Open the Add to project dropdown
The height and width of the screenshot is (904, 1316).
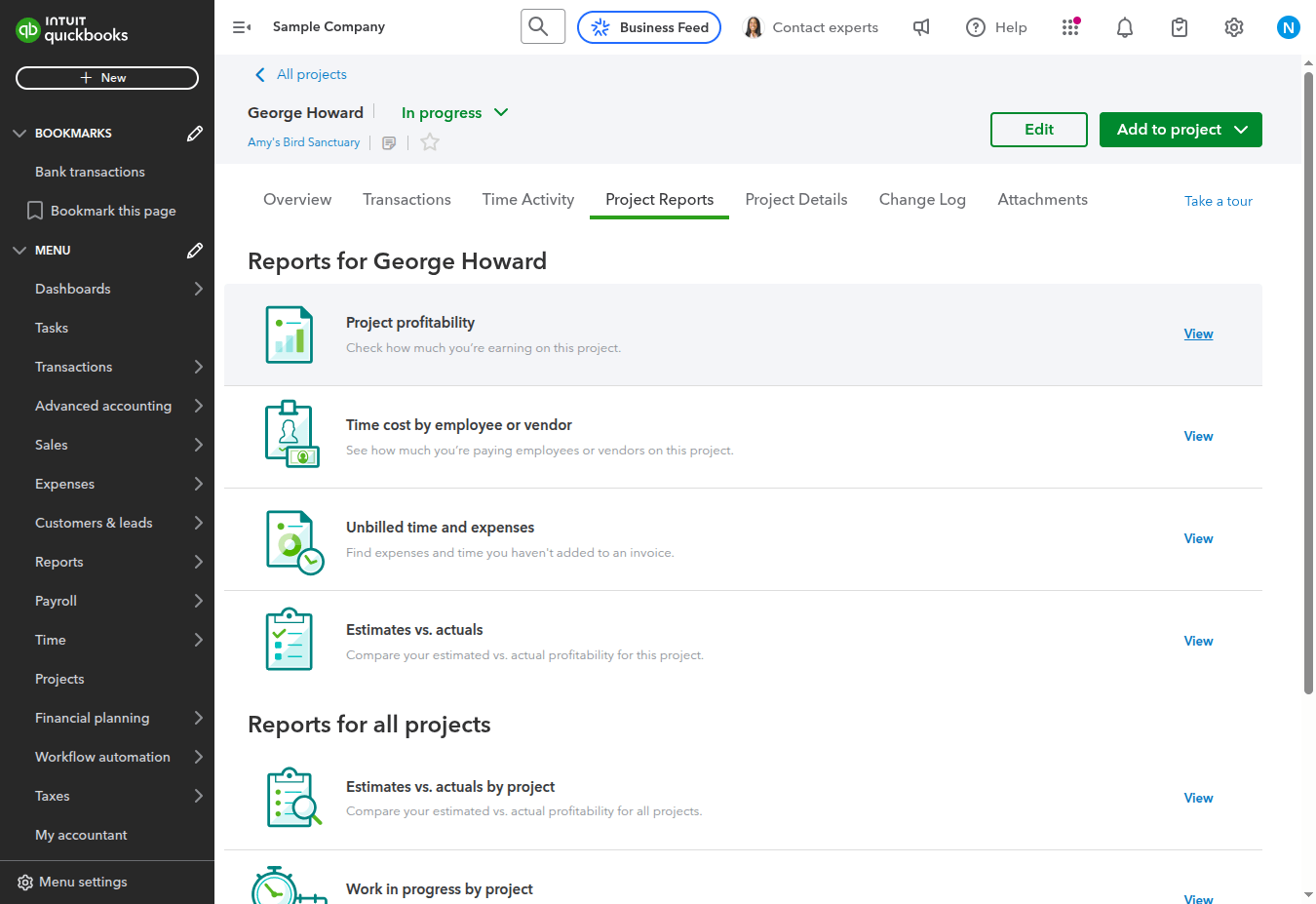tap(1181, 130)
